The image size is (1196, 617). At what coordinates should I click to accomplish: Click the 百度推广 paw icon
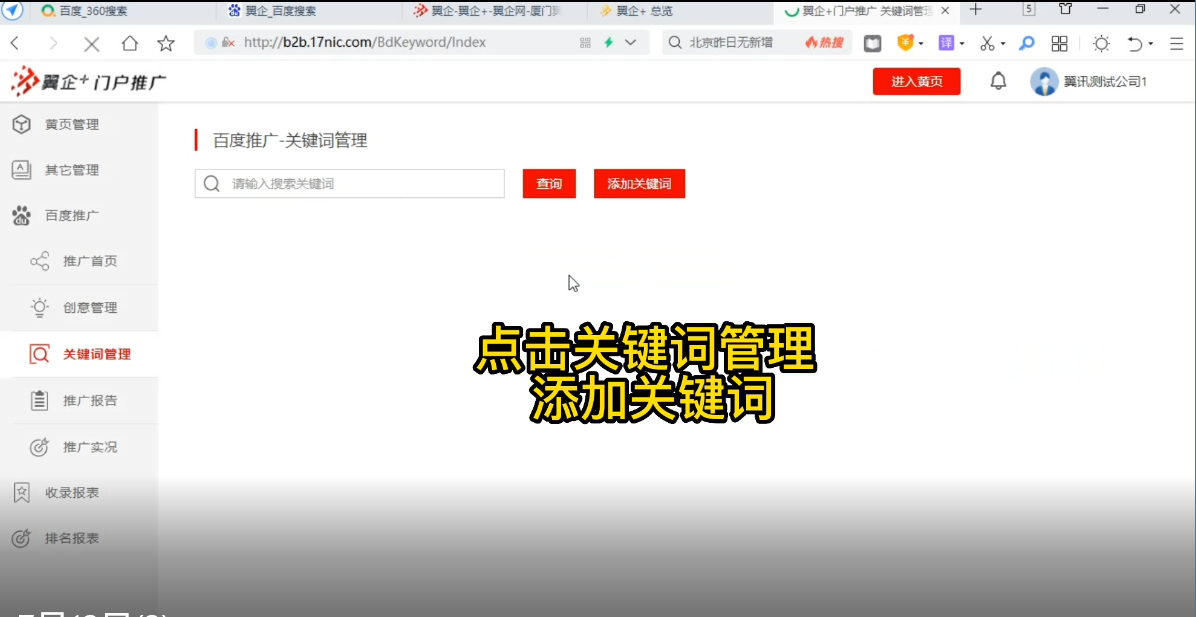[x=21, y=216]
